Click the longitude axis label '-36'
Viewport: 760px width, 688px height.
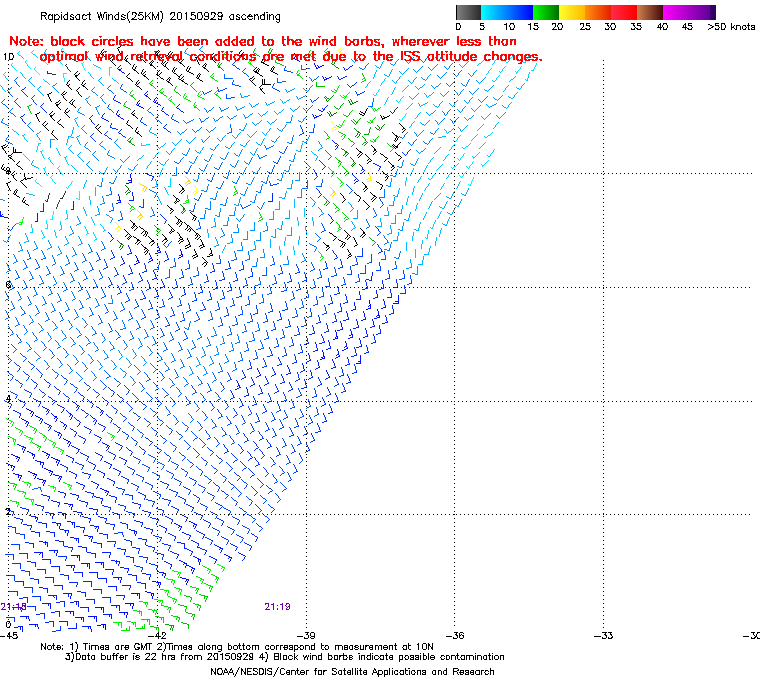455,635
